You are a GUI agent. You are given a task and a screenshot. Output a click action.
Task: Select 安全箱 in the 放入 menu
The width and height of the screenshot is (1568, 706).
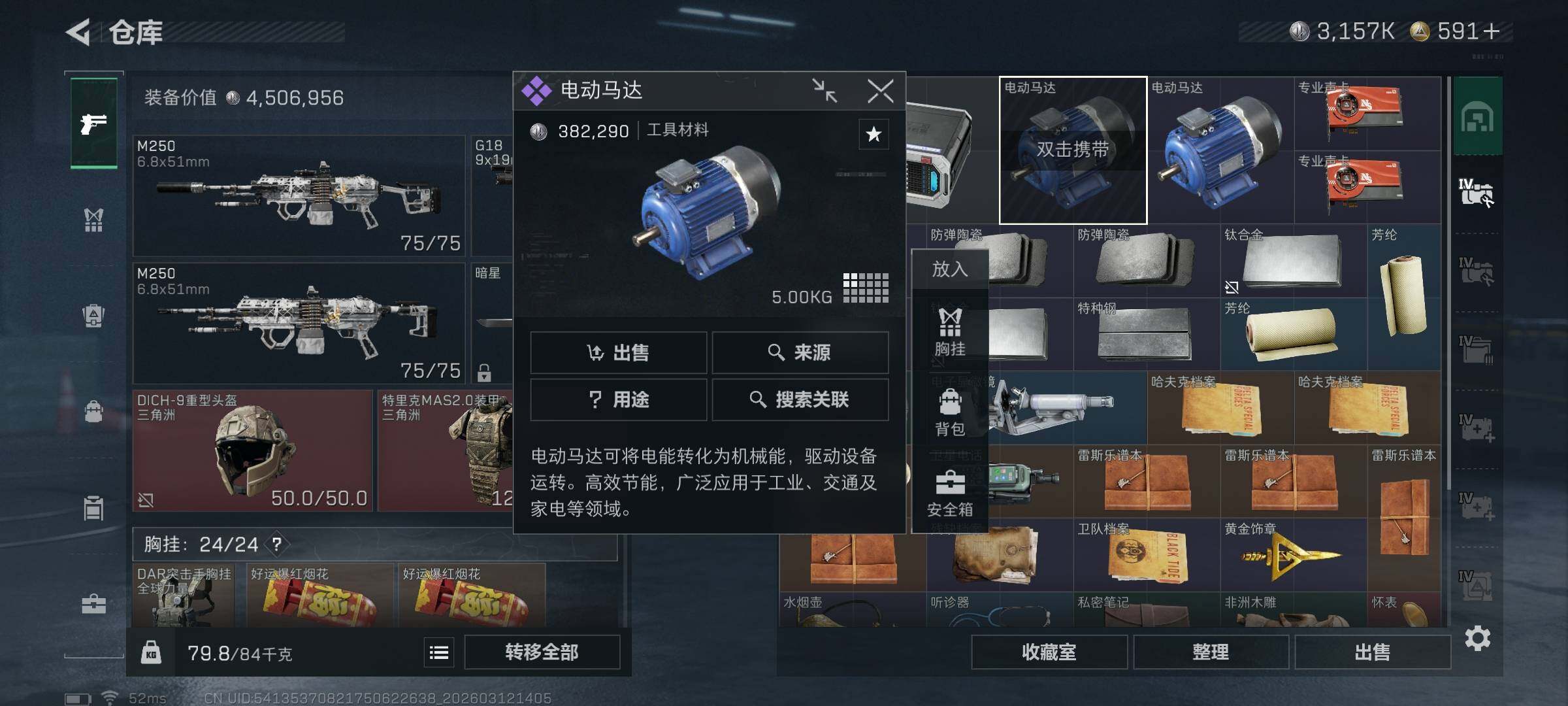(949, 494)
